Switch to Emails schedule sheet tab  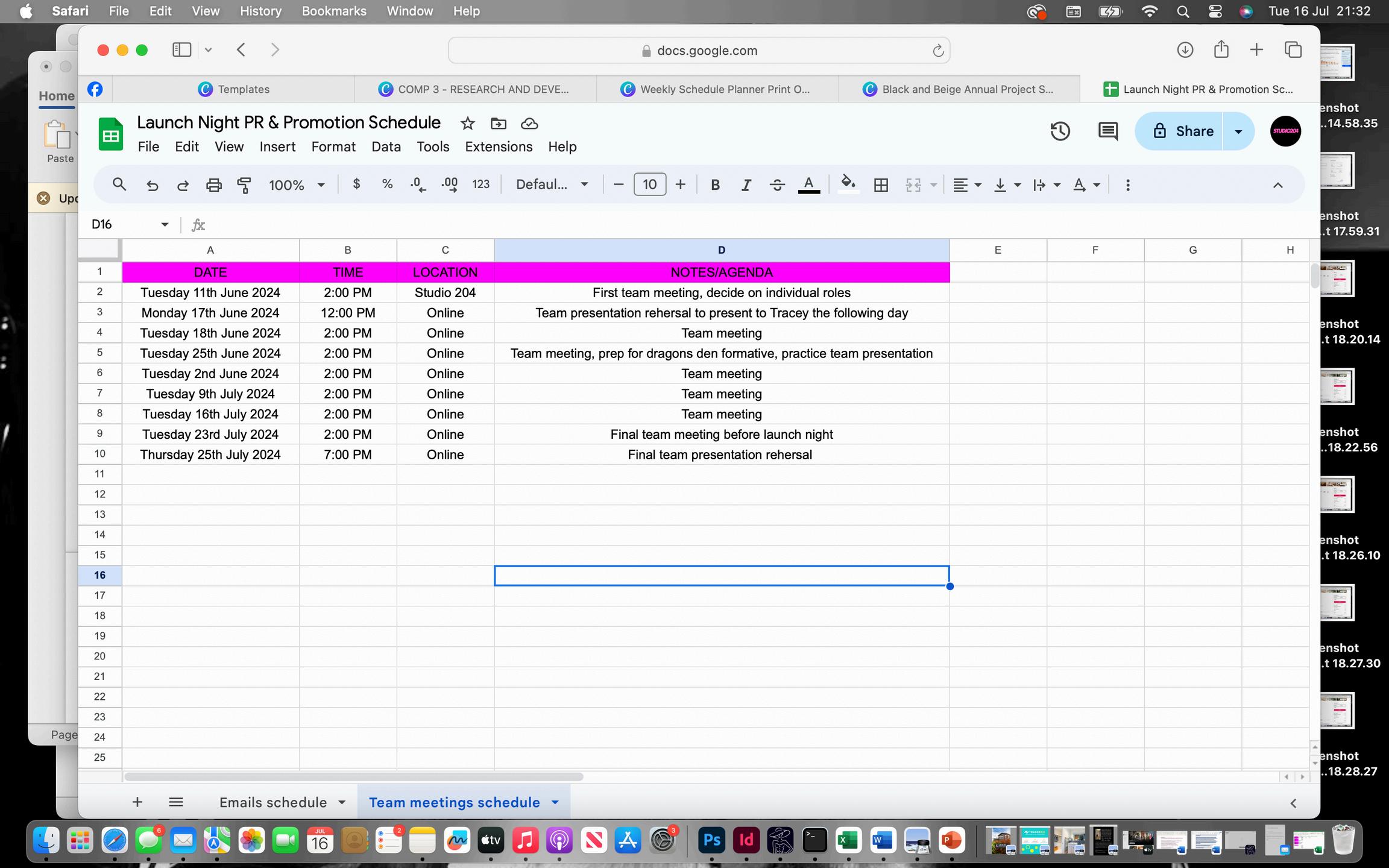(x=273, y=802)
